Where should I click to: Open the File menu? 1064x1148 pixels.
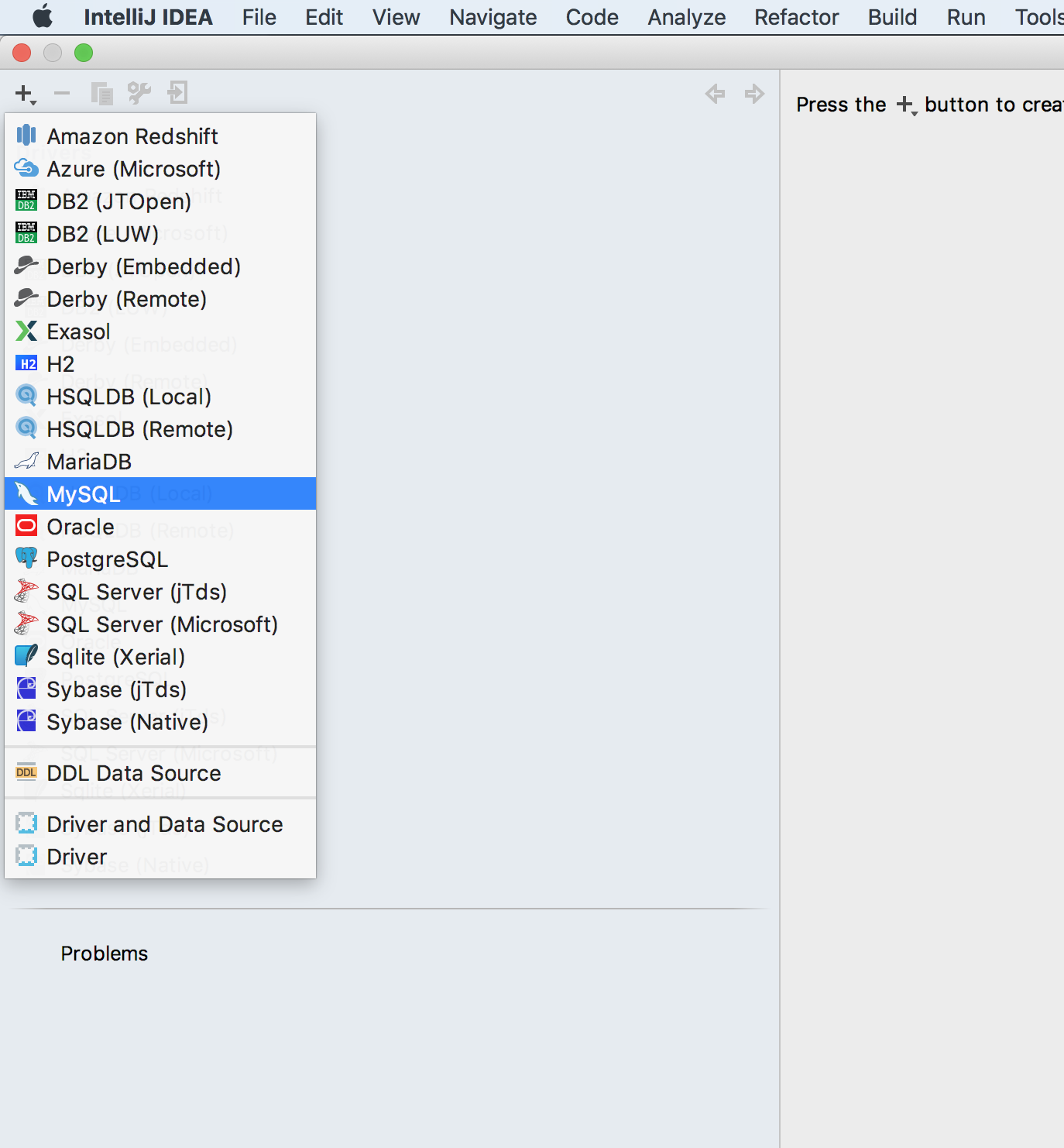pyautogui.click(x=259, y=17)
